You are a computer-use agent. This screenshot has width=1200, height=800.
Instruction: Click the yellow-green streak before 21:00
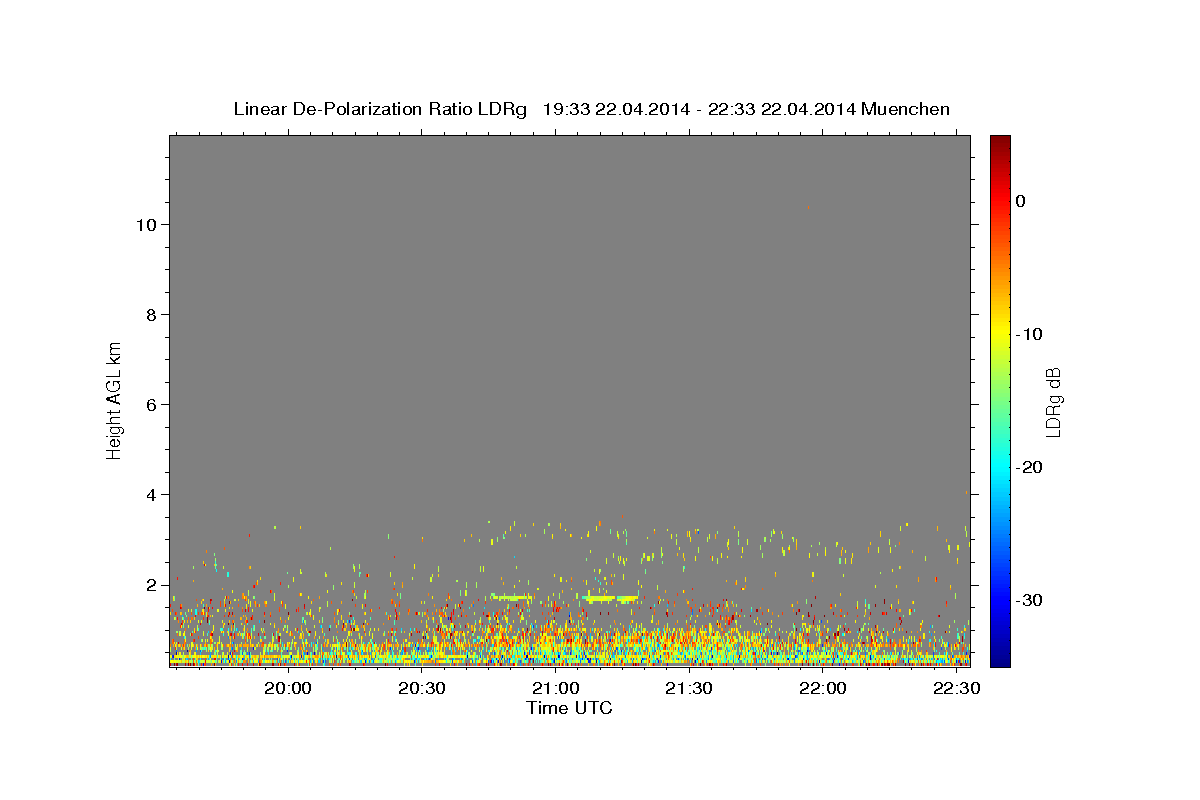512,597
